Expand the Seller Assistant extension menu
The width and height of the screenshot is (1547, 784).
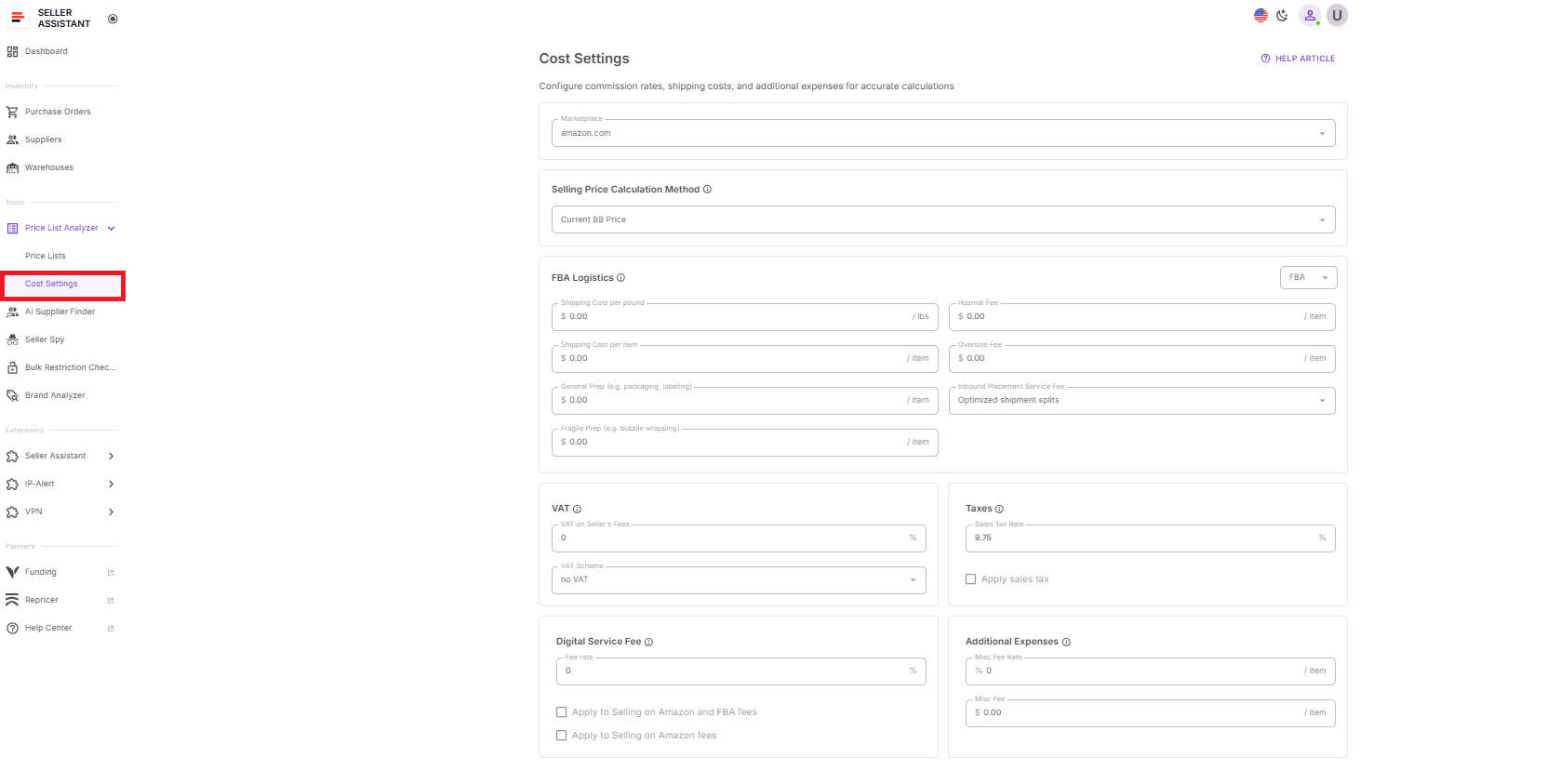pos(111,456)
